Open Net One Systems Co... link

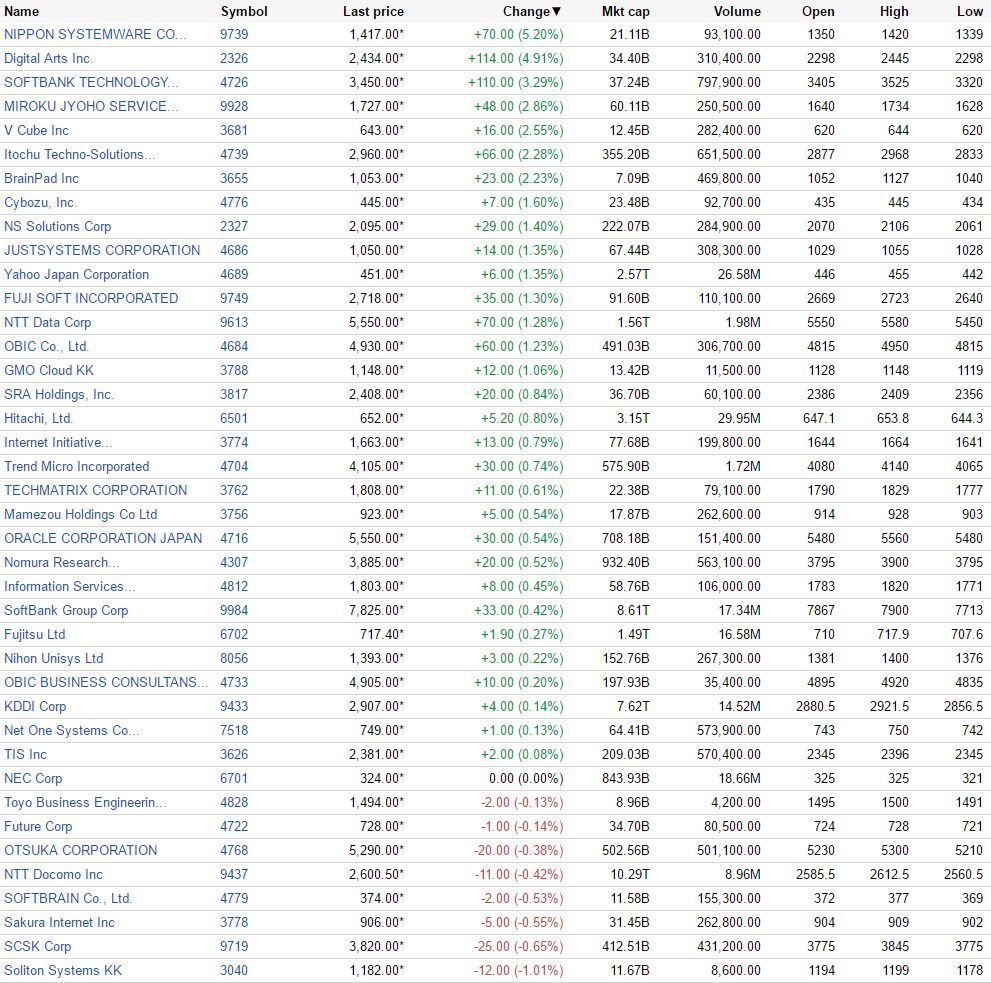point(71,731)
